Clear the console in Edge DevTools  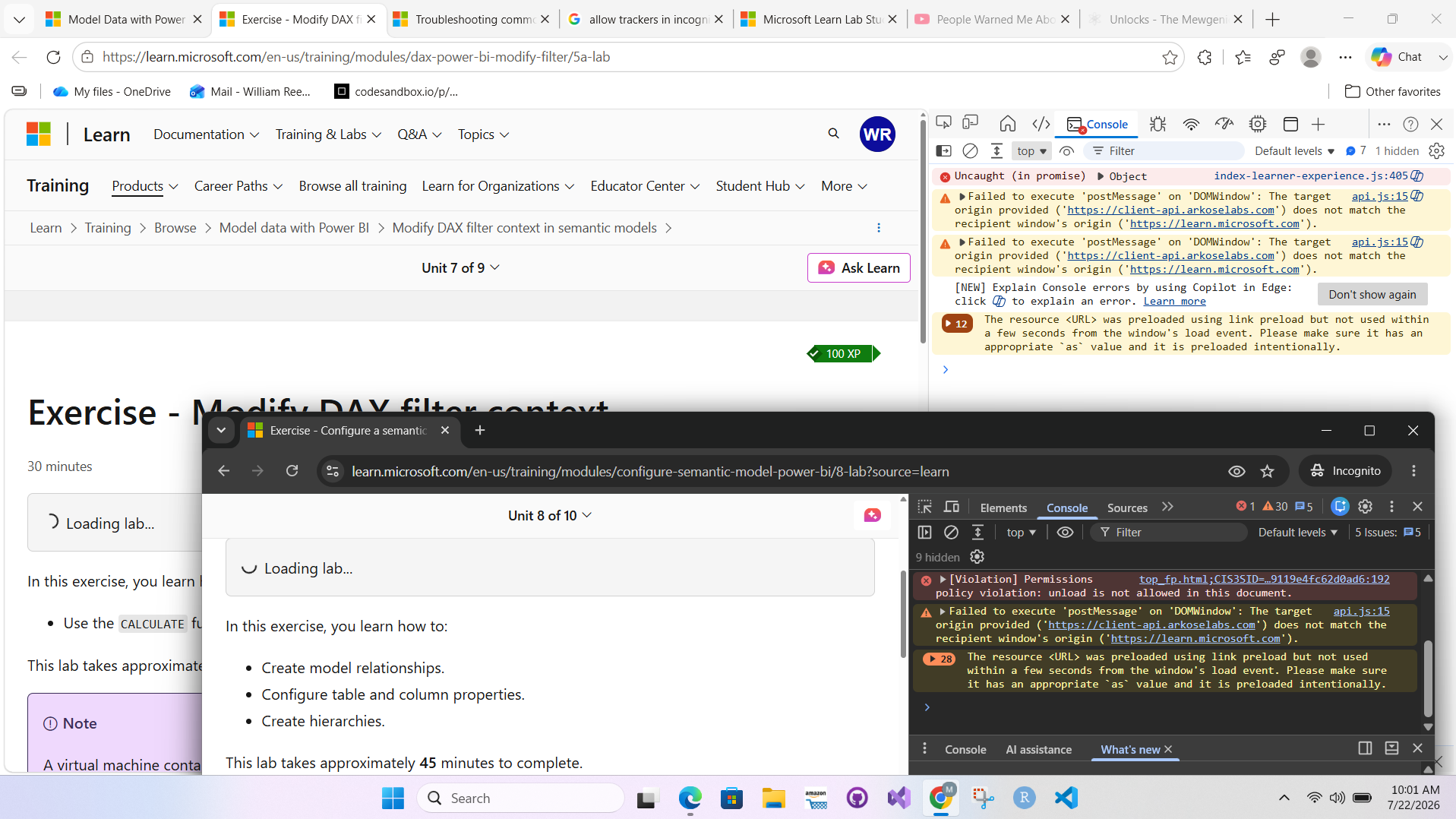point(970,151)
